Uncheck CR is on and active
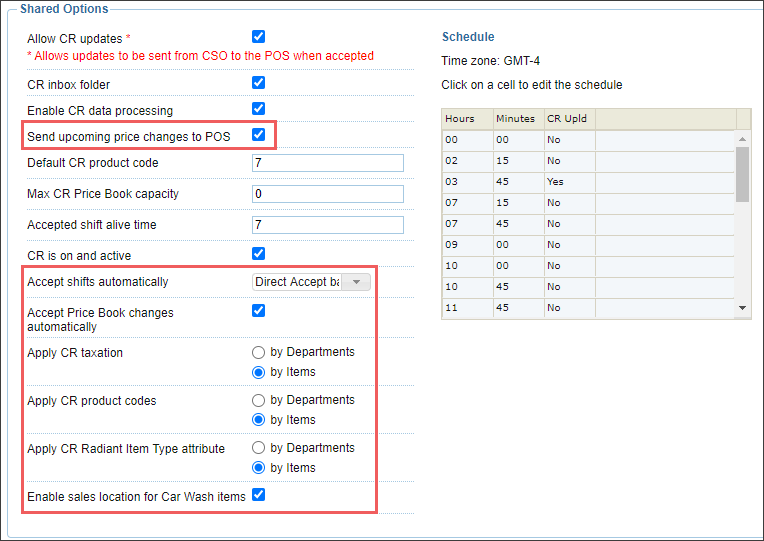The image size is (764, 541). point(258,254)
